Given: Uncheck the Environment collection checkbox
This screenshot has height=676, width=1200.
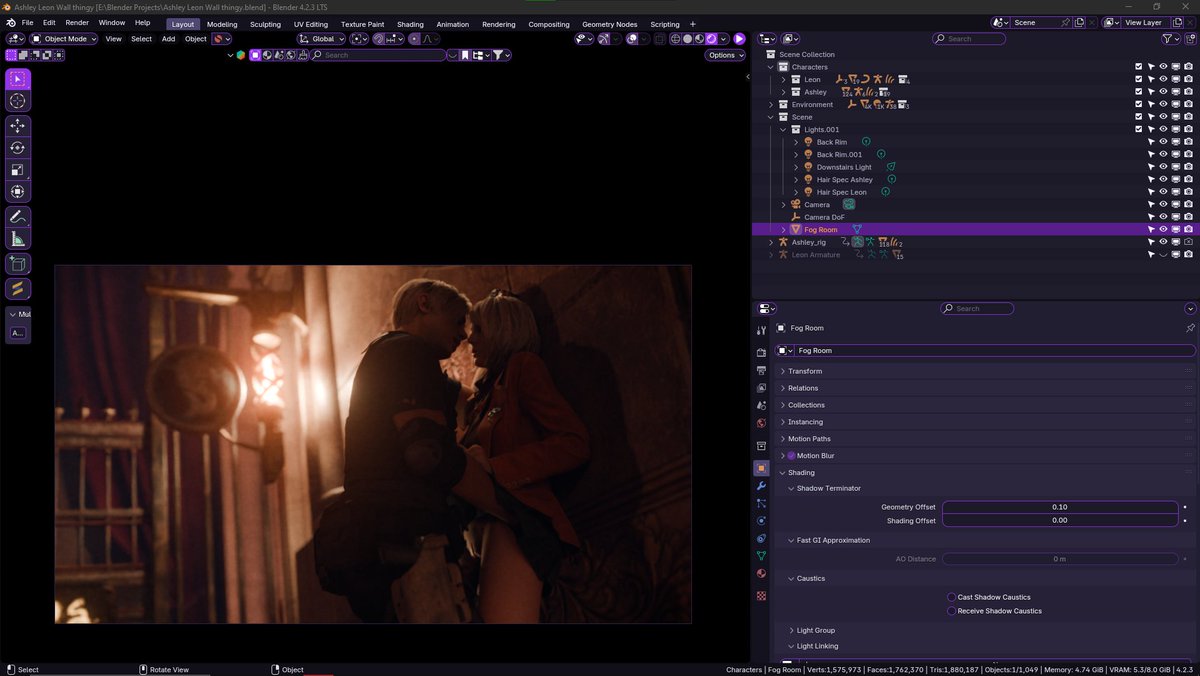Looking at the screenshot, I should click(x=1138, y=104).
